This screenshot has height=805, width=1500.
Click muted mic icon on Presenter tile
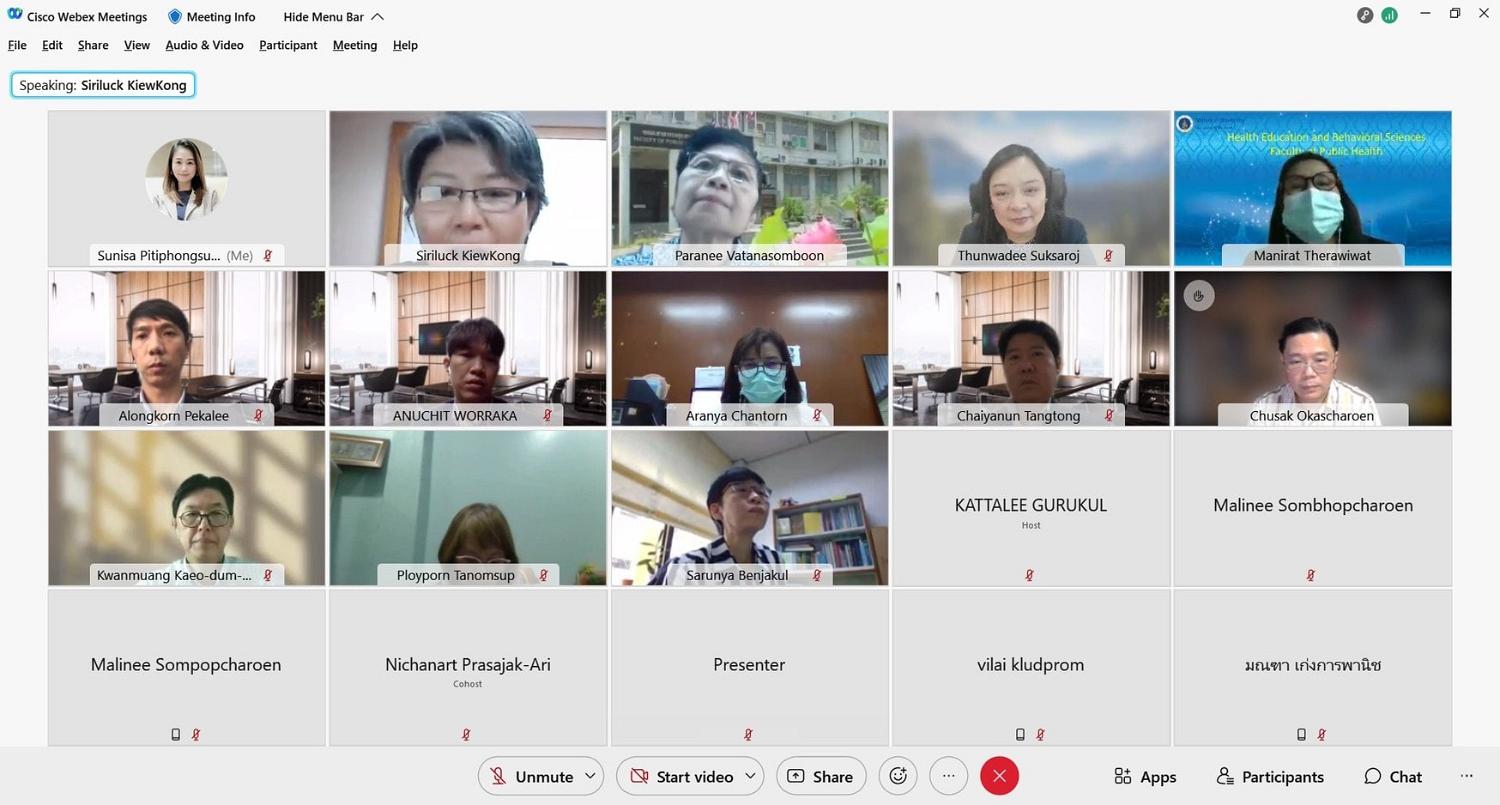pos(748,734)
